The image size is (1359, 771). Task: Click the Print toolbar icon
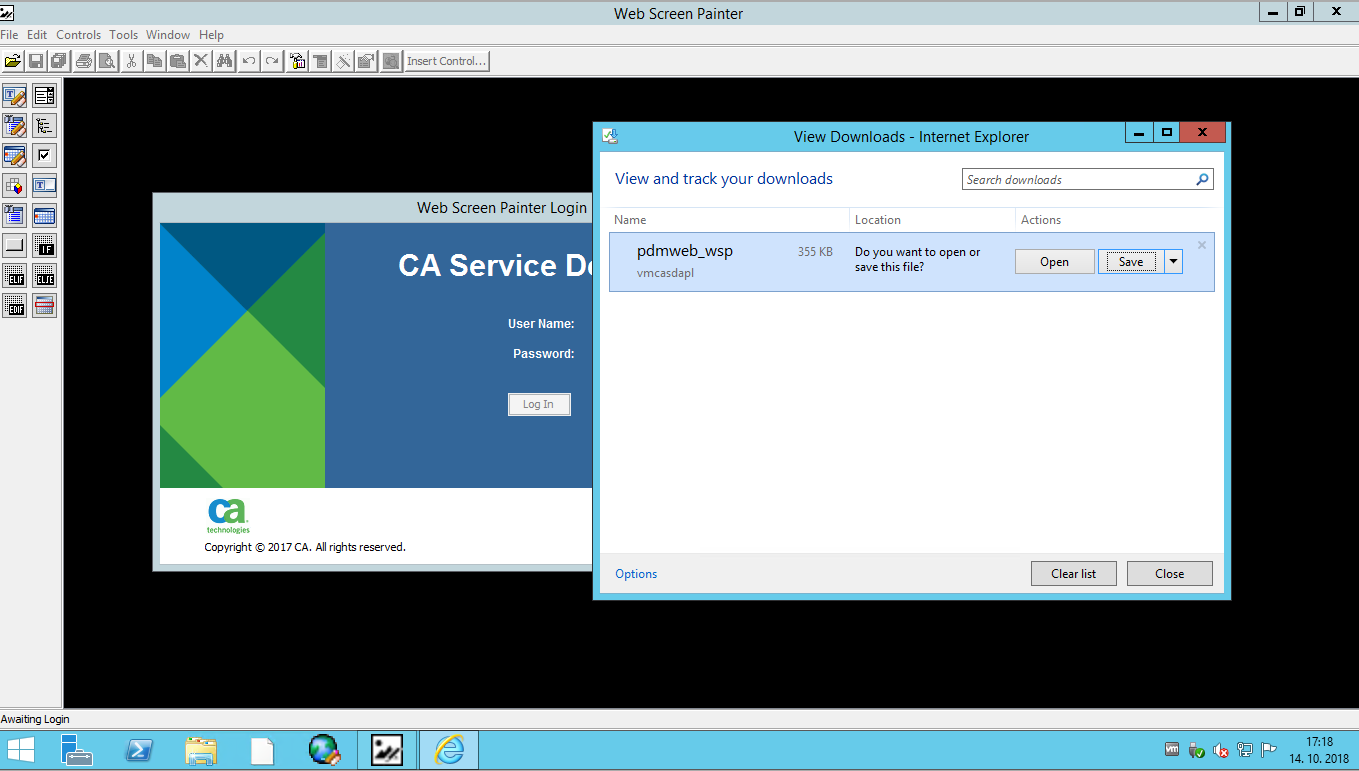pos(84,61)
